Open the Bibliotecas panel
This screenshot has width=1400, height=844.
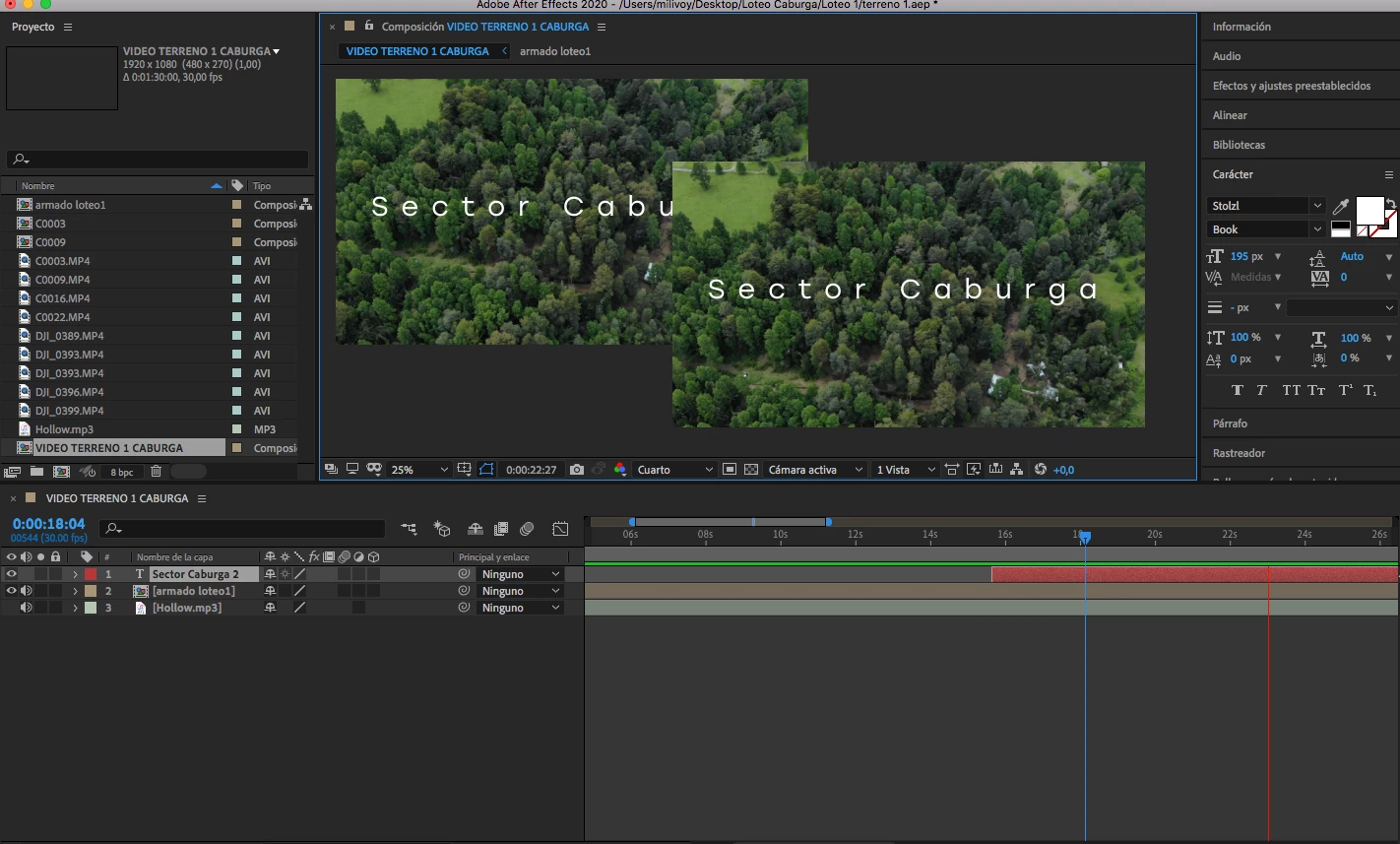(x=1239, y=145)
